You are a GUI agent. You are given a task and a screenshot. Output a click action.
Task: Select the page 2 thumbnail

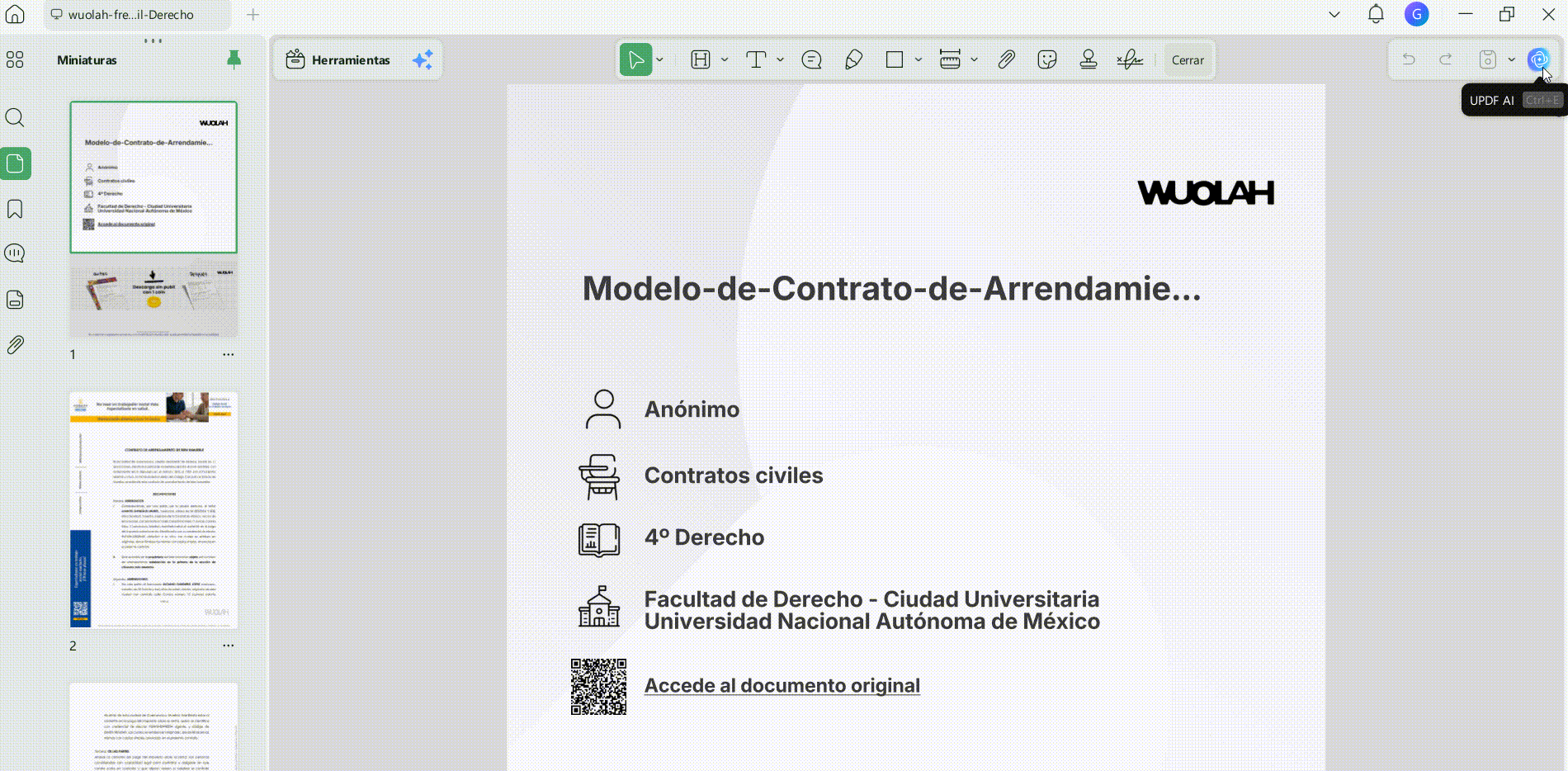(x=153, y=510)
